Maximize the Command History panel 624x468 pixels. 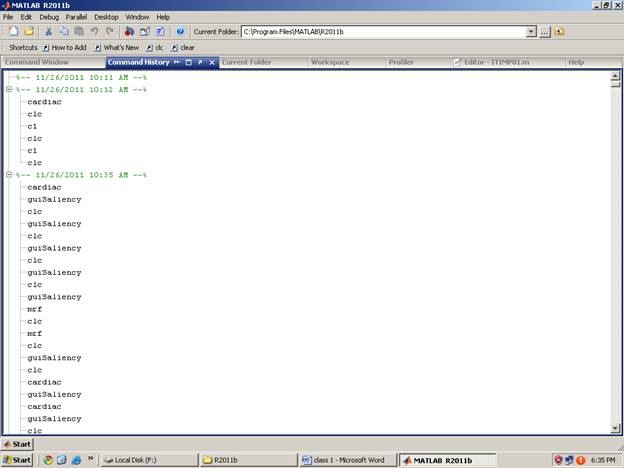[189, 62]
